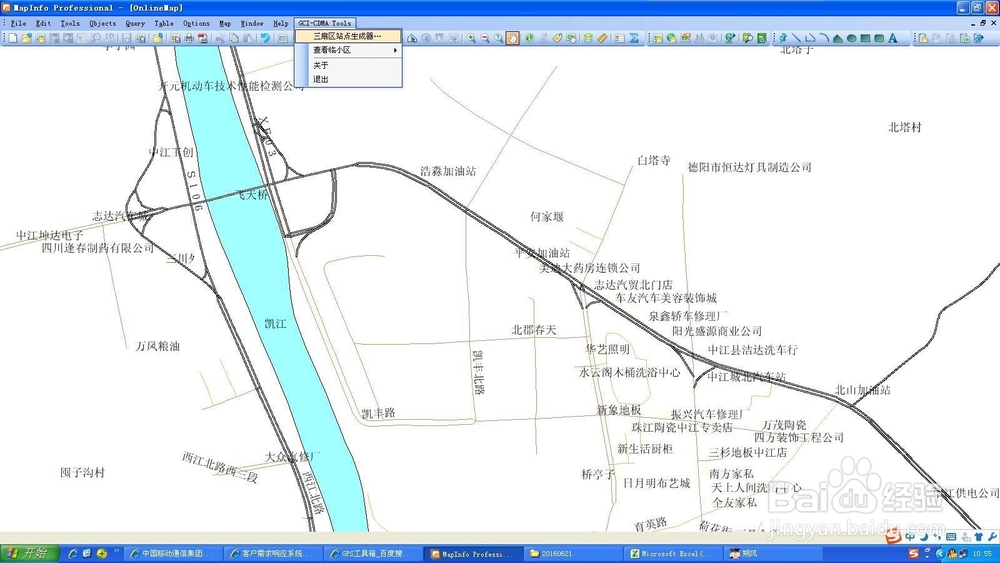Viewport: 1000px width, 563px height.
Task: Open the Options menu
Action: (196, 23)
